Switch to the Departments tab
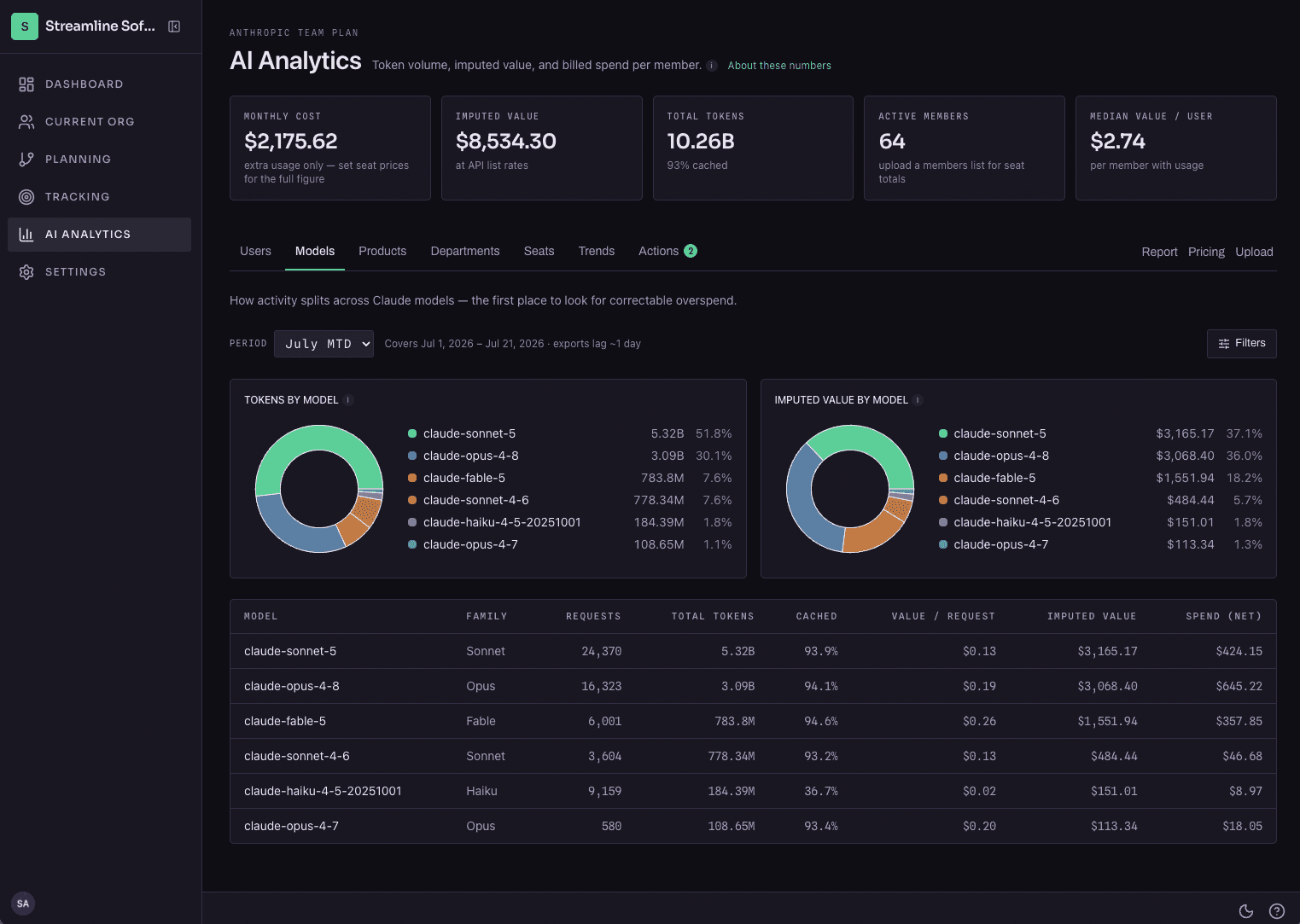This screenshot has height=924, width=1300. click(465, 251)
